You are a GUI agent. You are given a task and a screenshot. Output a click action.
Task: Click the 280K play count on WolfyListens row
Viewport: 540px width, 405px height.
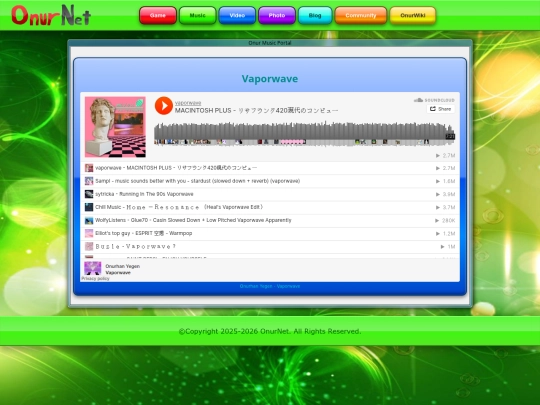445,220
